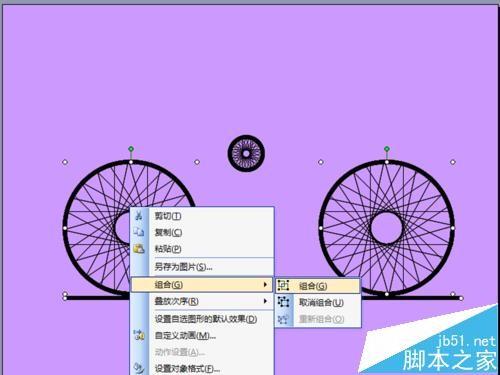Click the Group icon in submenu
This screenshot has width=500, height=375.
(283, 285)
